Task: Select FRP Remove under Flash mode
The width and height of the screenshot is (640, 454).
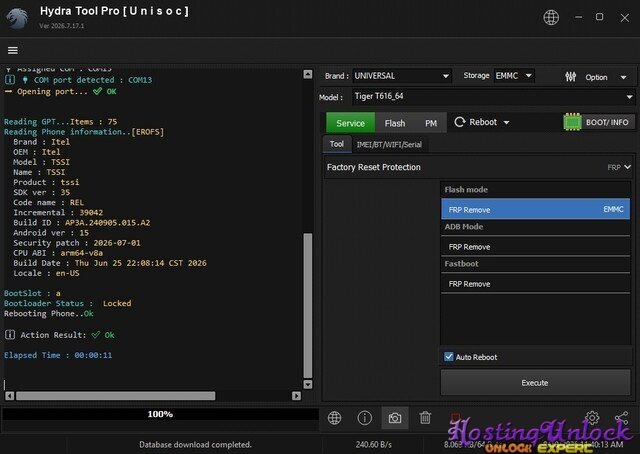Action: coord(536,209)
